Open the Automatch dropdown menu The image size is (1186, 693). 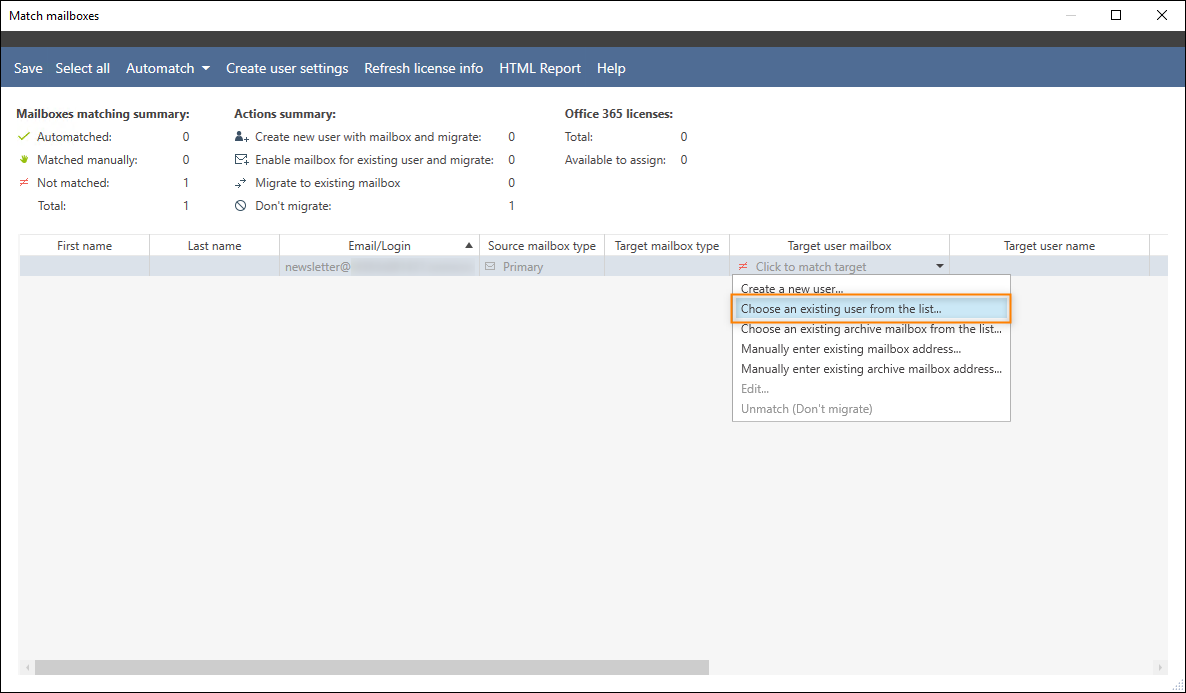[x=168, y=68]
